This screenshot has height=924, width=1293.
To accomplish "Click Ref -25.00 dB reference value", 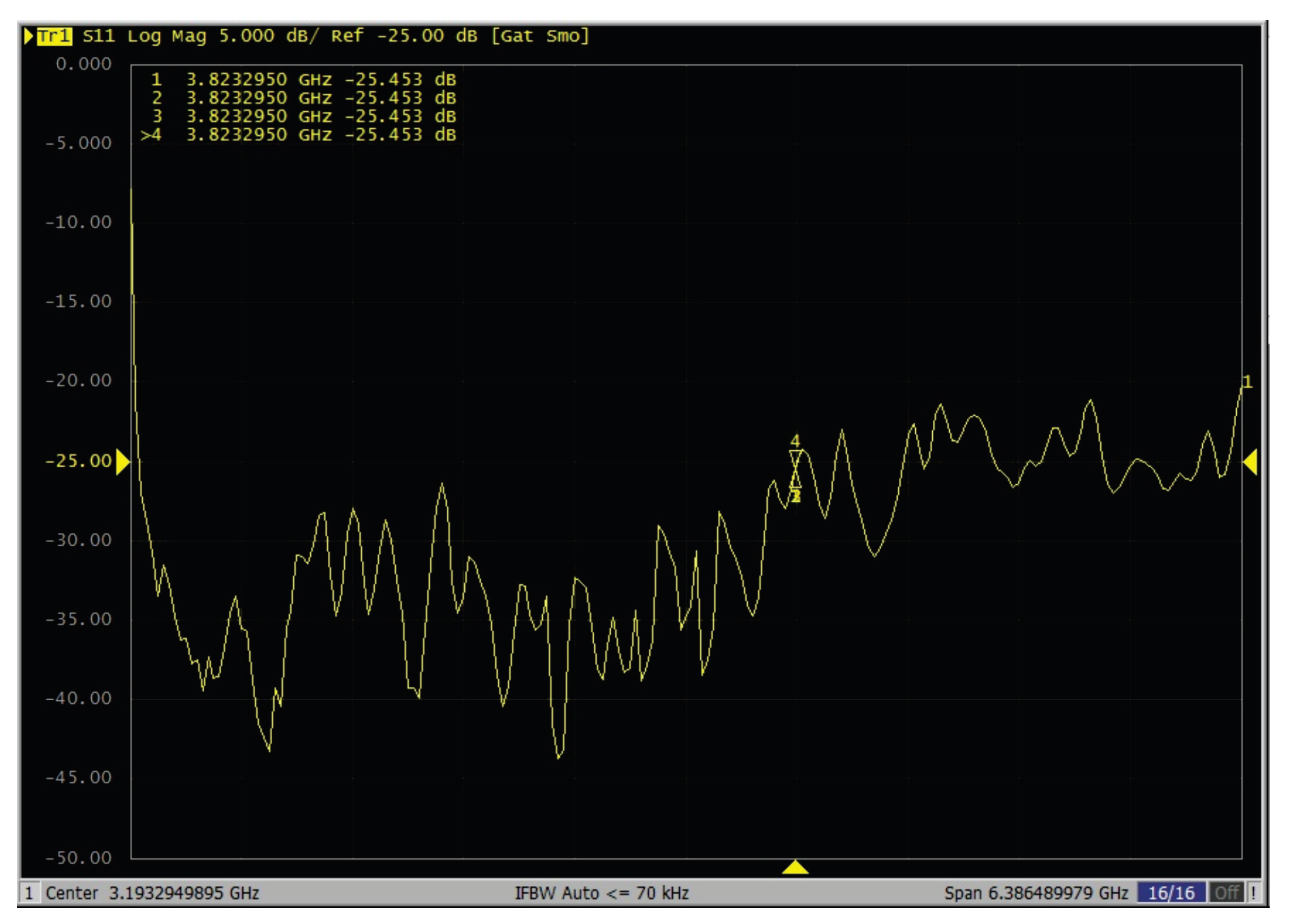I will [x=404, y=37].
